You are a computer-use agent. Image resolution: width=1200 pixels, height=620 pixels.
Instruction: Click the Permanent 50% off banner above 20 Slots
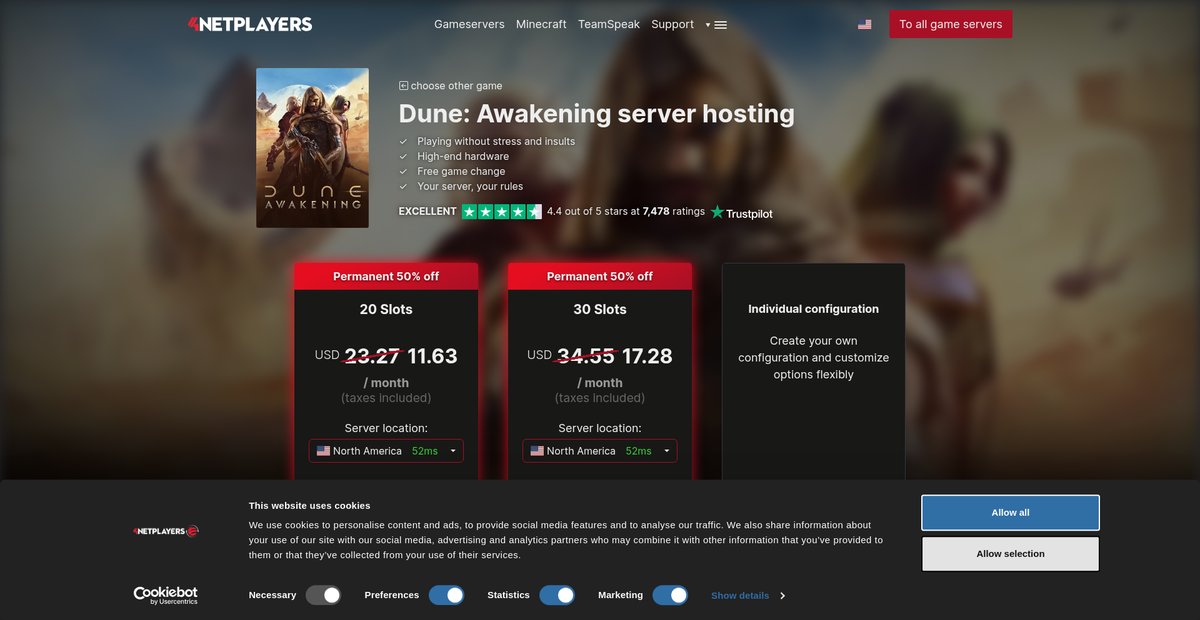point(386,276)
